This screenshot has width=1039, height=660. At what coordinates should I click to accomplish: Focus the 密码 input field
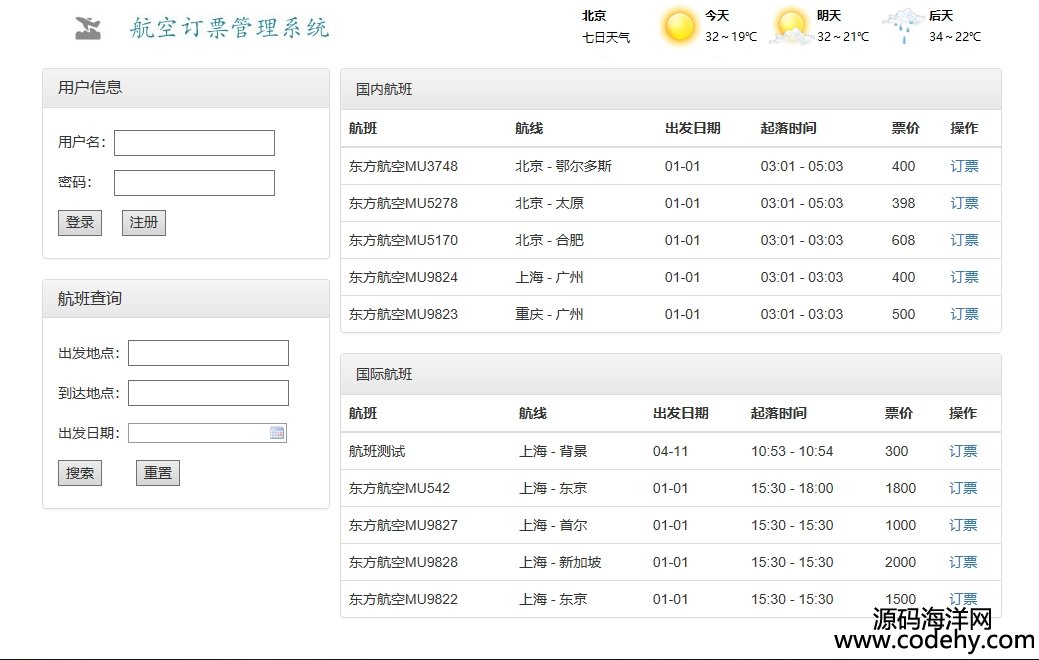pyautogui.click(x=194, y=183)
